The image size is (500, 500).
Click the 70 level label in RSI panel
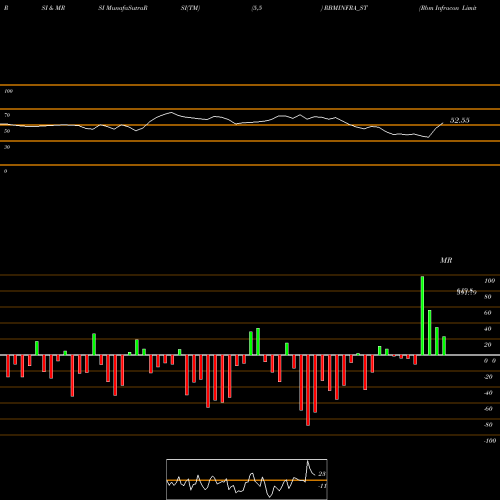tap(7, 115)
